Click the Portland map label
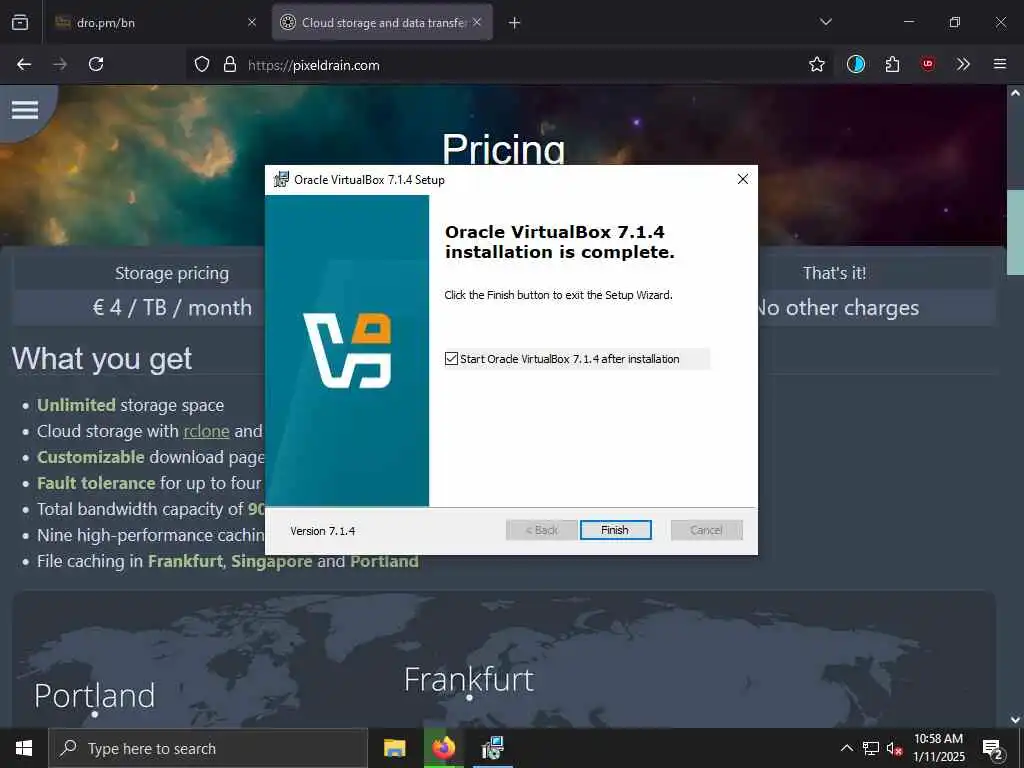Image resolution: width=1024 pixels, height=768 pixels. click(95, 696)
